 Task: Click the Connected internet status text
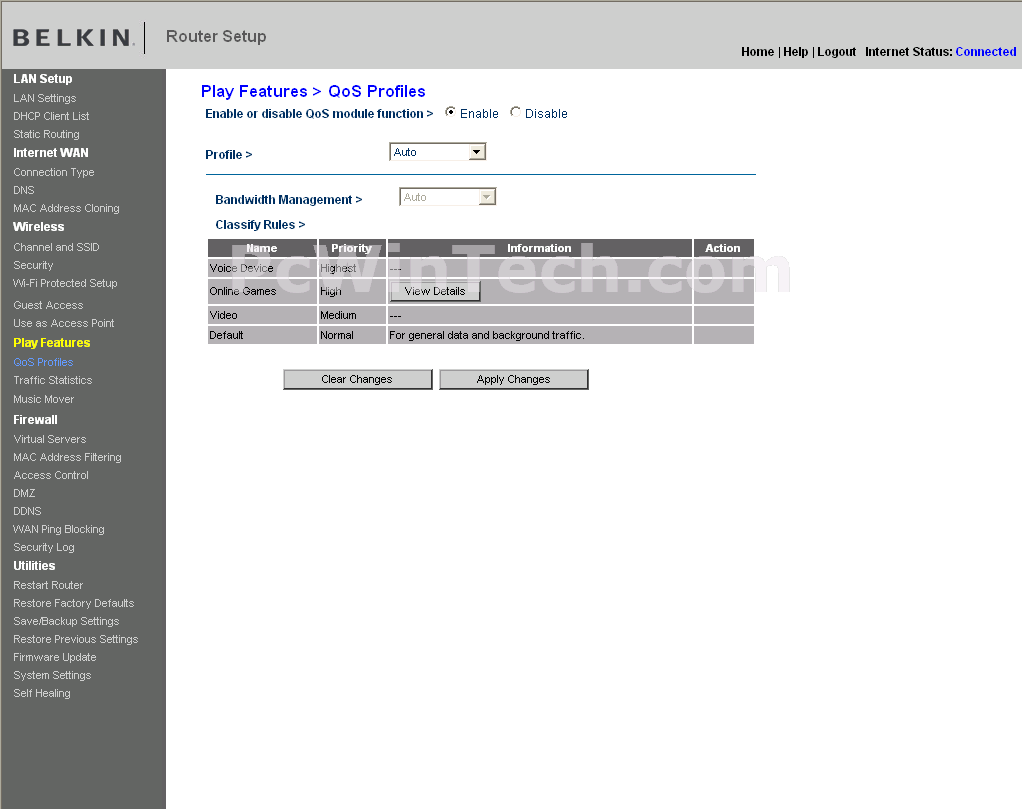pyautogui.click(x=986, y=51)
